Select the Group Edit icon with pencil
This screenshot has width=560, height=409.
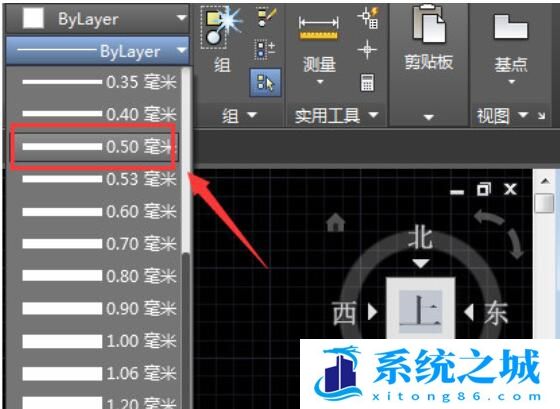(267, 18)
